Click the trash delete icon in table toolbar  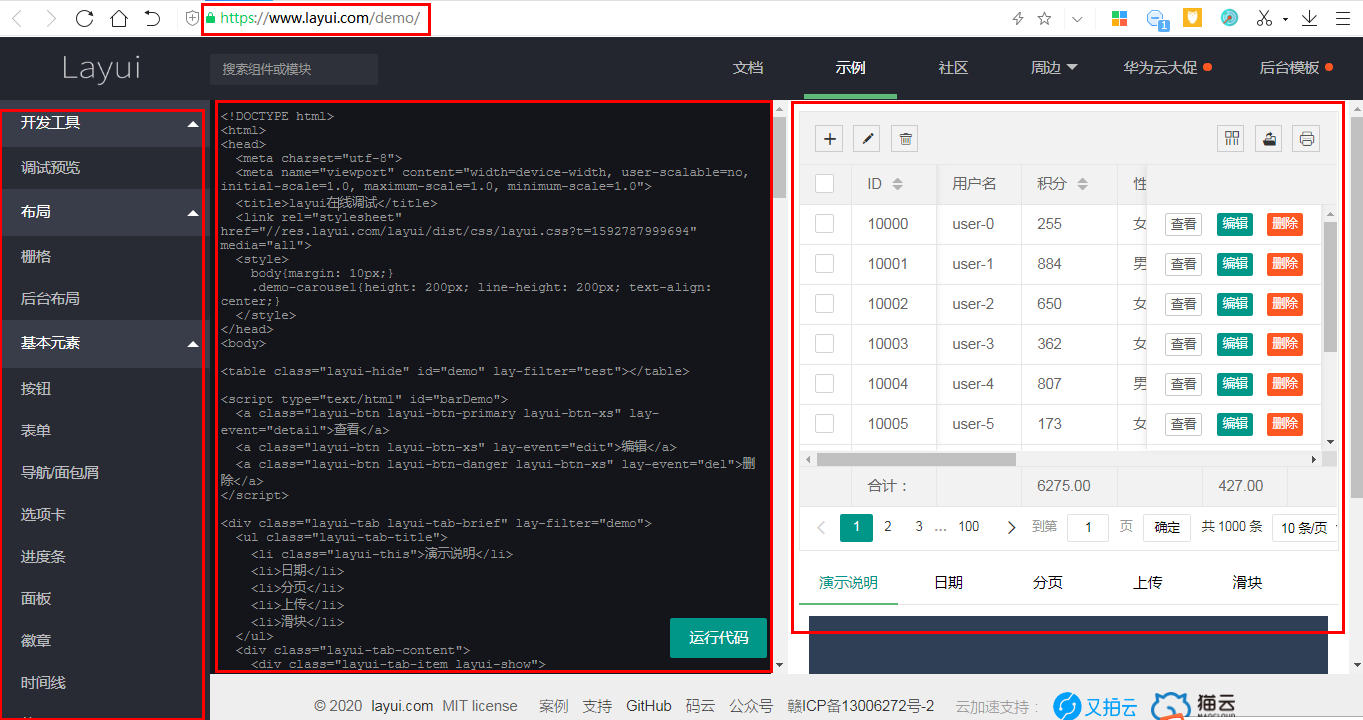coord(905,139)
